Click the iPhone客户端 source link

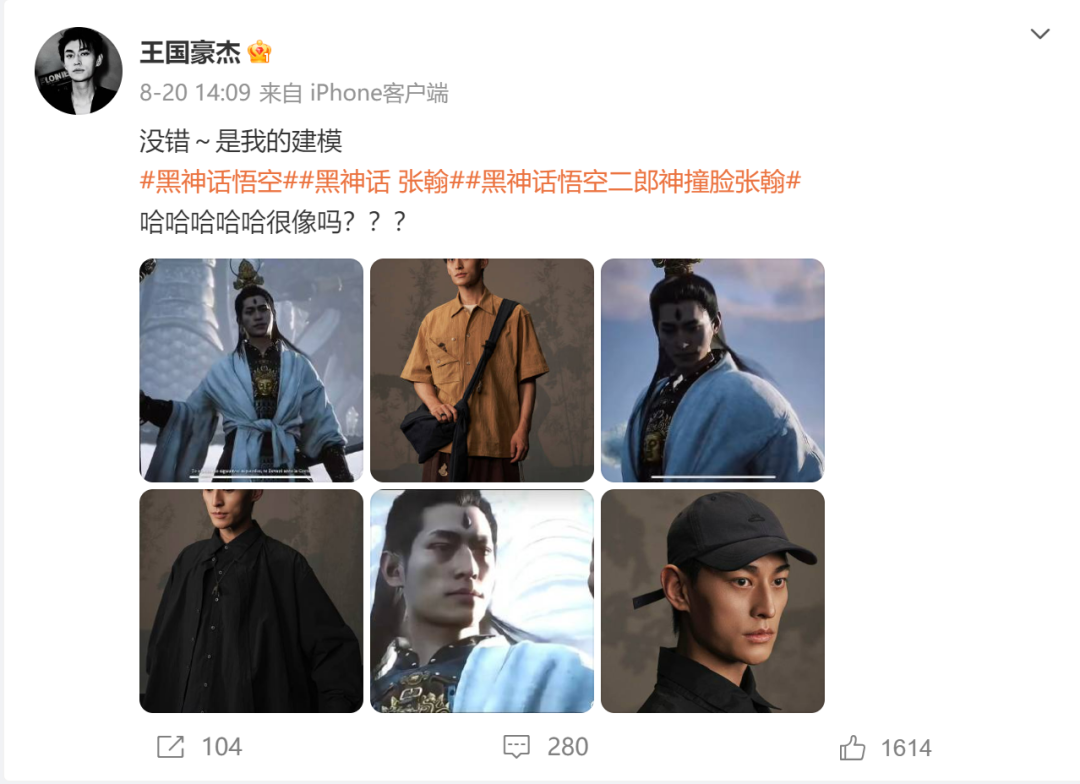pos(379,93)
